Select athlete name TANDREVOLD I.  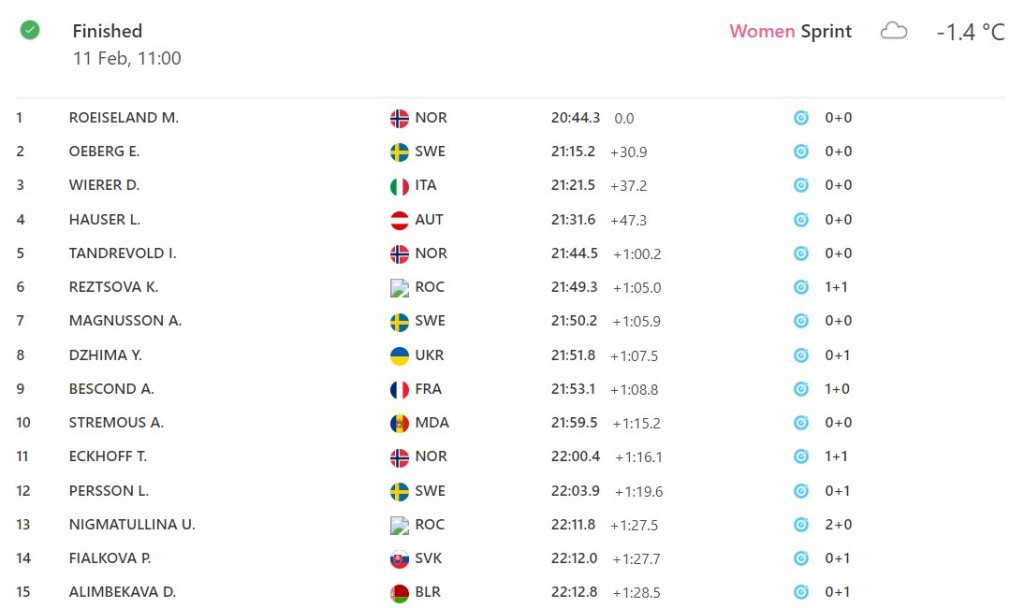tap(123, 253)
